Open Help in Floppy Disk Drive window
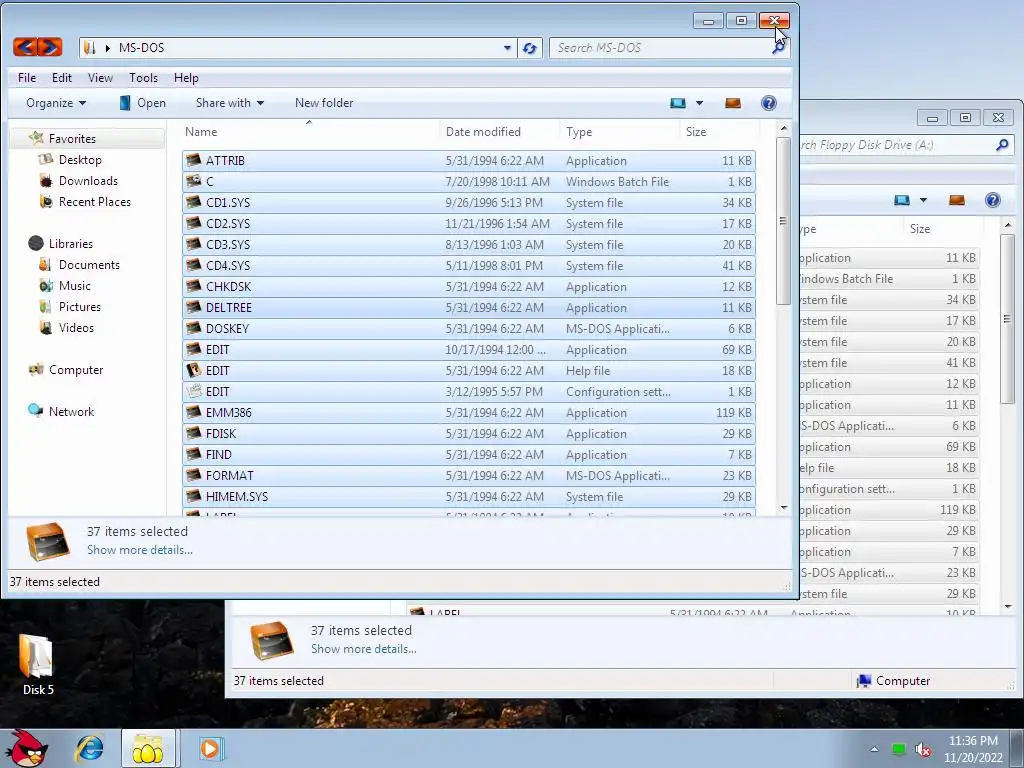Viewport: 1024px width, 768px height. 993,200
